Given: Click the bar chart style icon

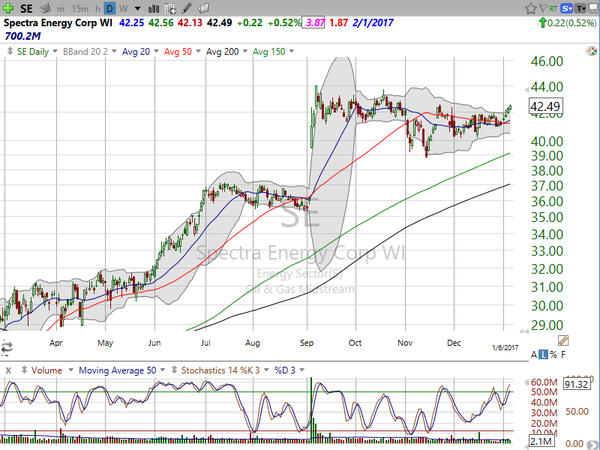Looking at the screenshot, I should coord(153,8).
